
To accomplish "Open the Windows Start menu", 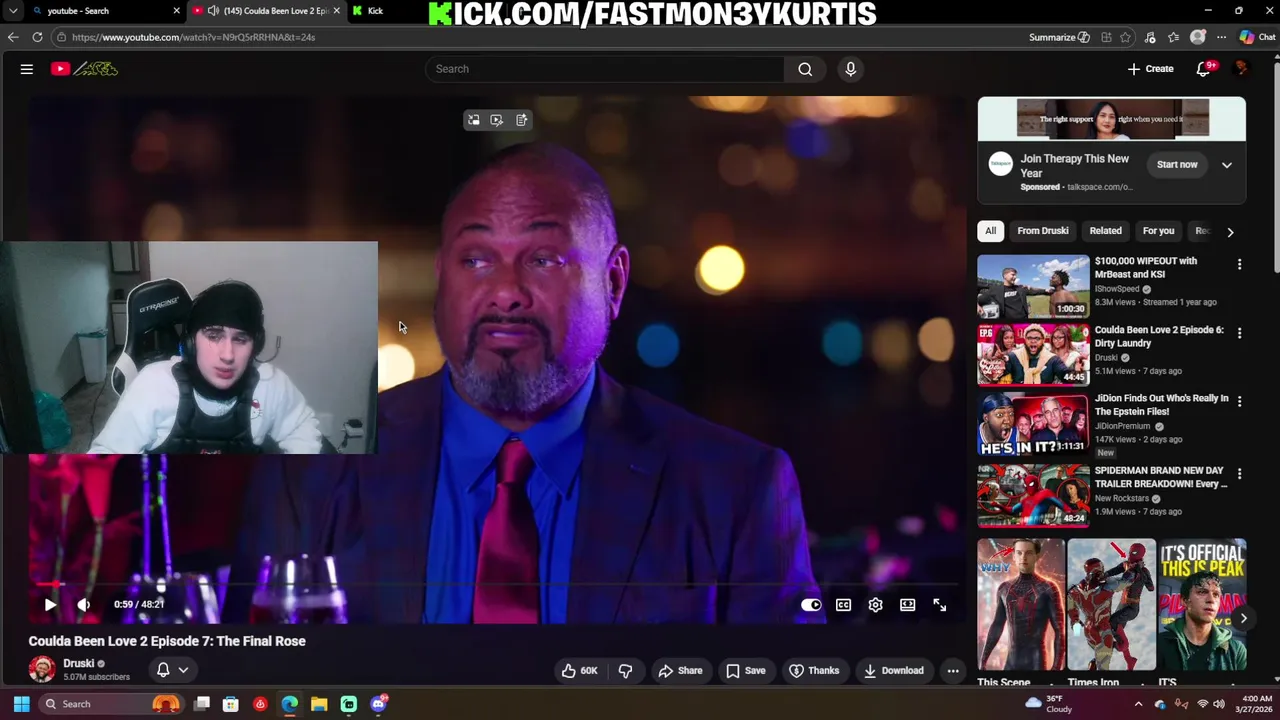I will tap(21, 704).
